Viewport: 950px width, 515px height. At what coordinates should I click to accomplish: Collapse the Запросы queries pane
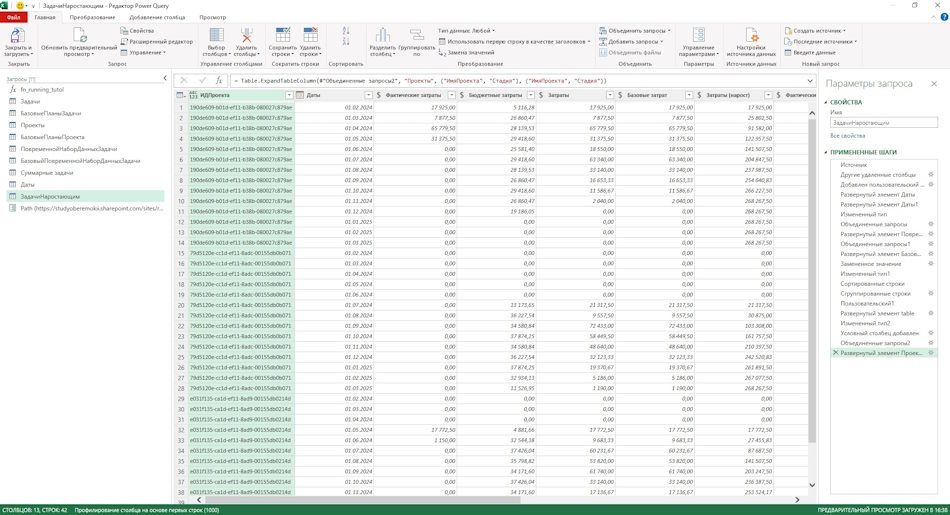tap(165, 78)
